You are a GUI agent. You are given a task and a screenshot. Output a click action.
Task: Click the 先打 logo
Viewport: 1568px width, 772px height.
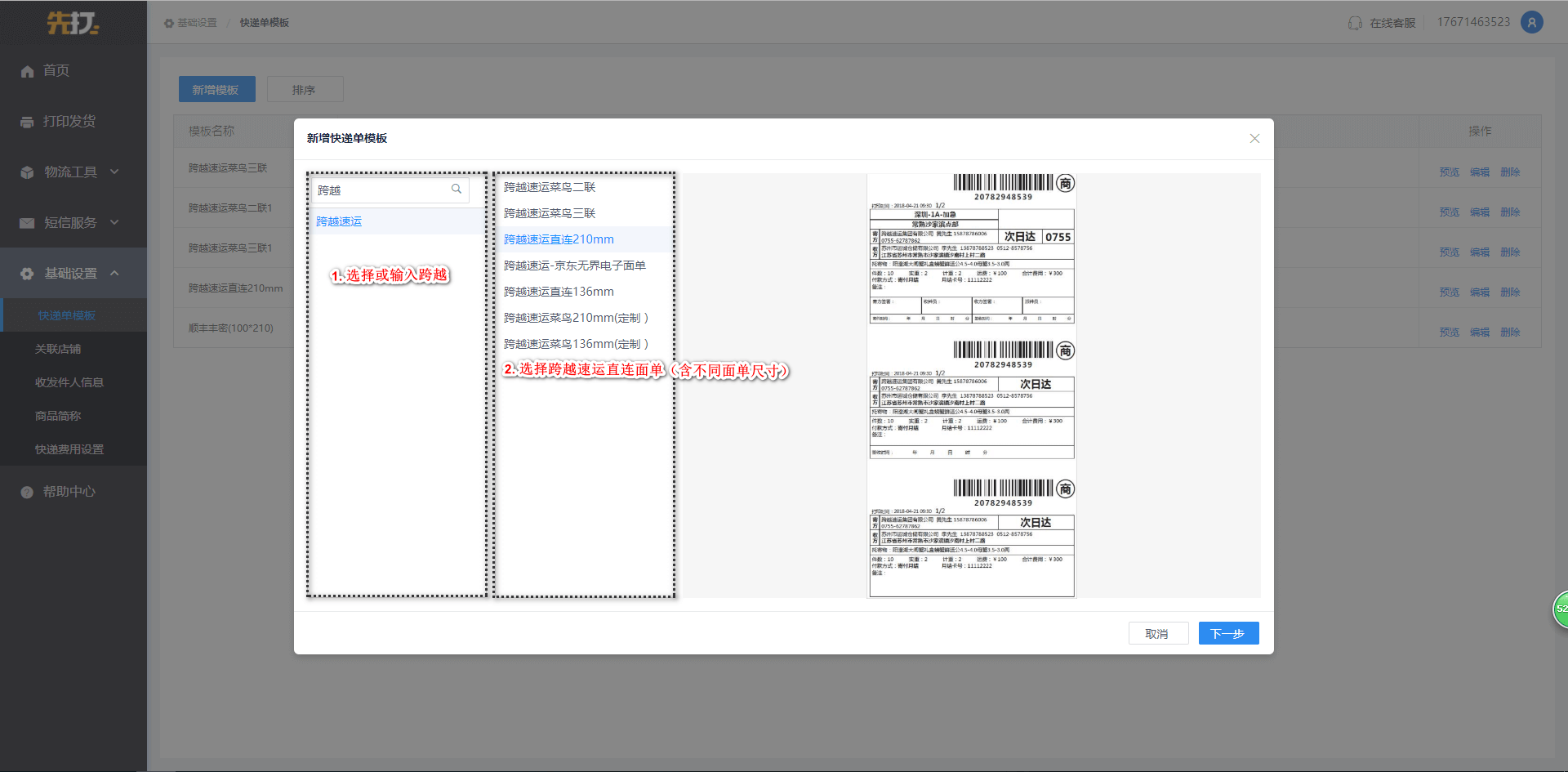coord(73,23)
